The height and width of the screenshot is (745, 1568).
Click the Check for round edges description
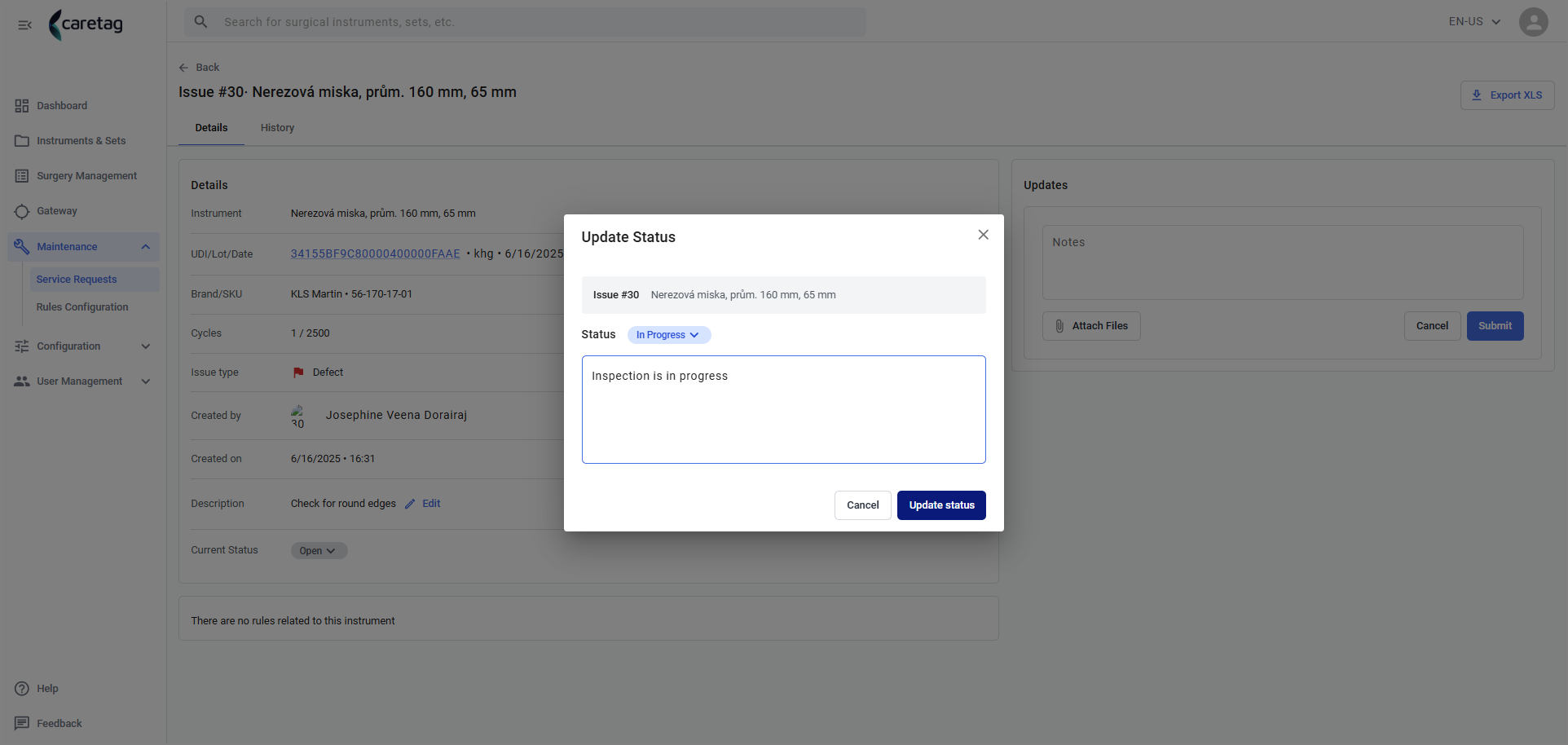[x=343, y=504]
